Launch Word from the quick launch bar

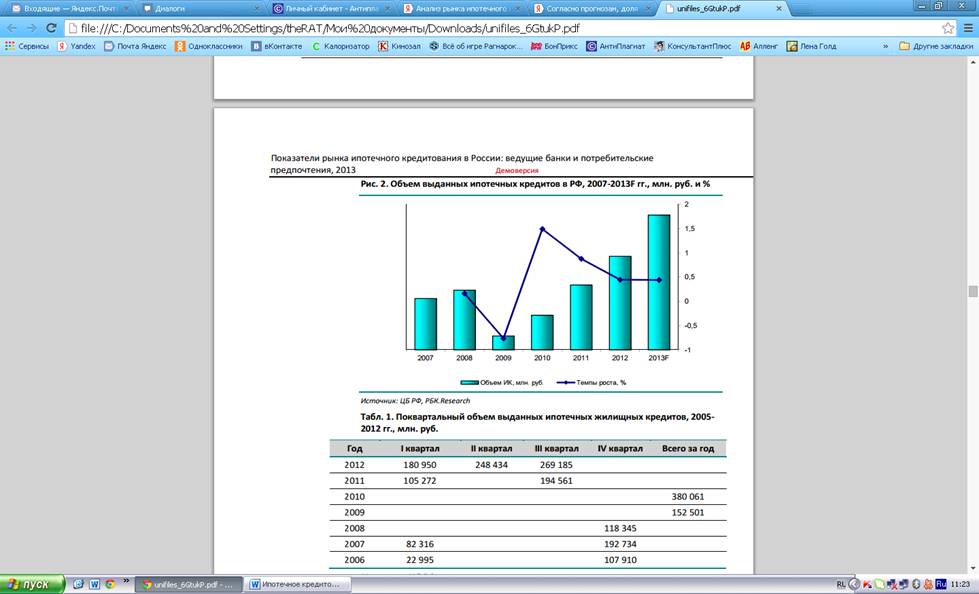pos(94,584)
